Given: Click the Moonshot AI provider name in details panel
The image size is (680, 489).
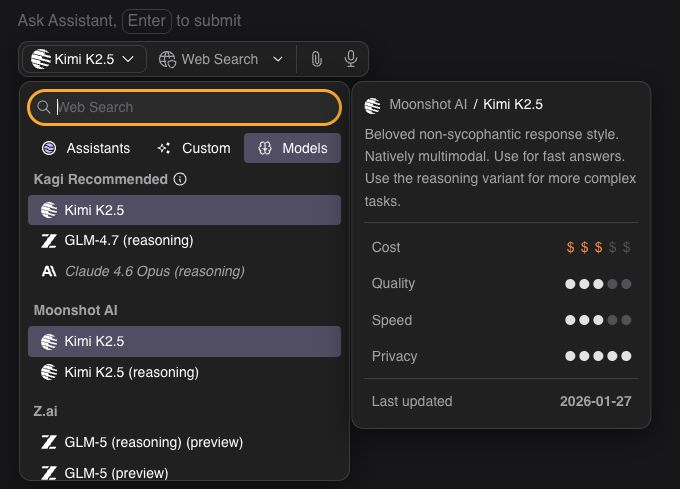Looking at the screenshot, I should [428, 104].
